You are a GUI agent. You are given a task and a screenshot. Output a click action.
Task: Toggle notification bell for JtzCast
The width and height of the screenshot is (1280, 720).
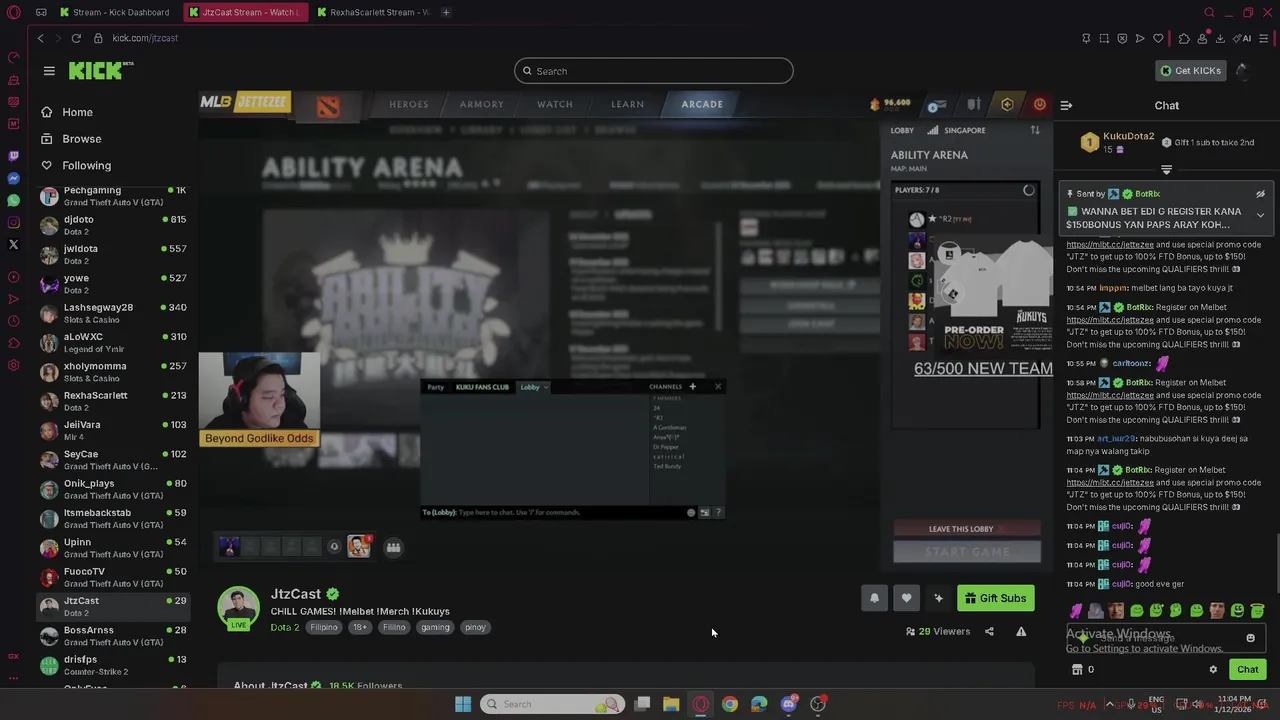pyautogui.click(x=874, y=598)
